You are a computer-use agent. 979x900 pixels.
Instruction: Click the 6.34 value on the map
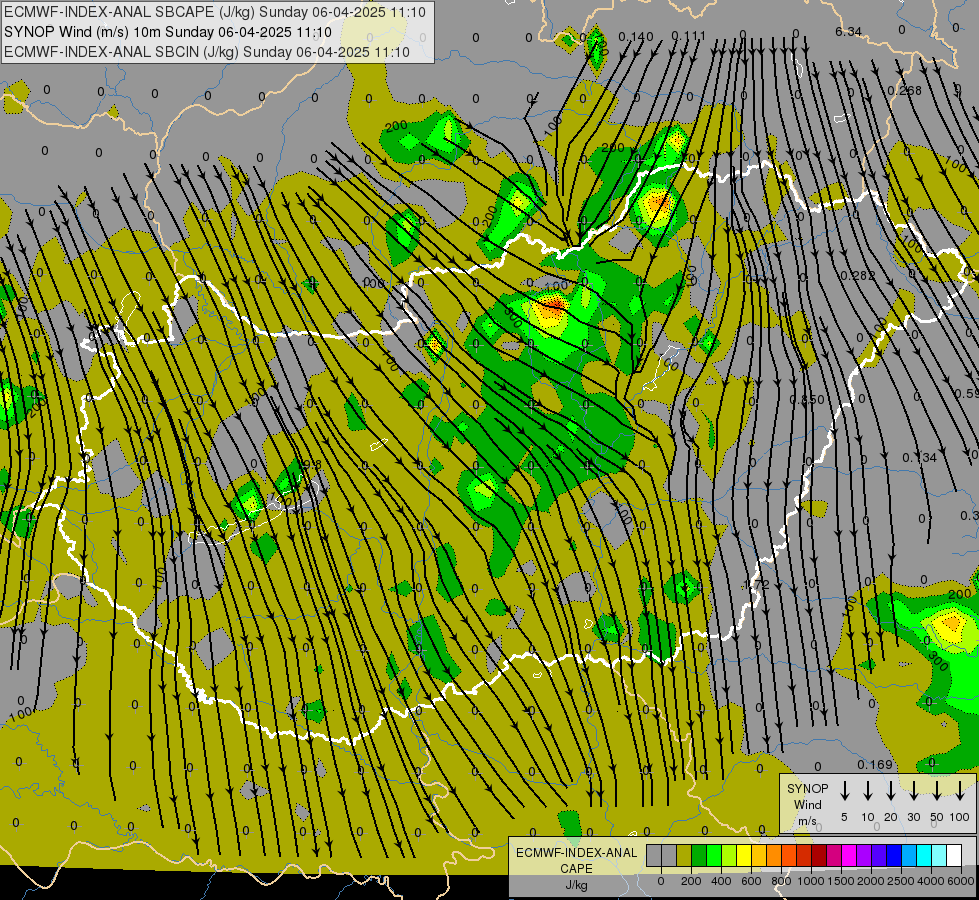click(849, 31)
